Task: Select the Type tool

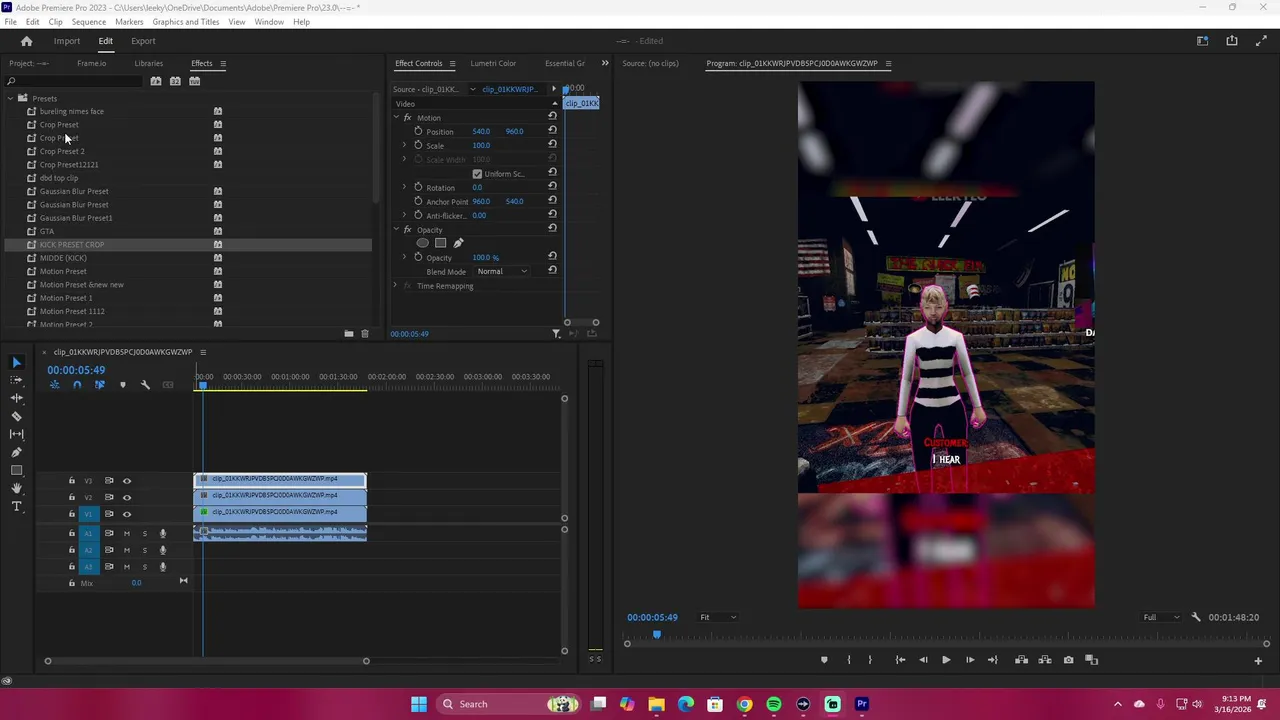Action: tap(16, 506)
